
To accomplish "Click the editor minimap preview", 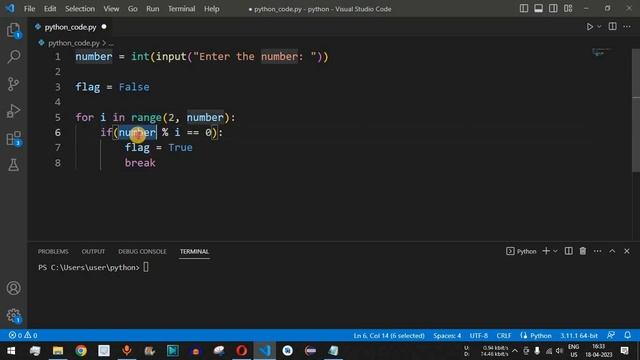I will coord(603,52).
